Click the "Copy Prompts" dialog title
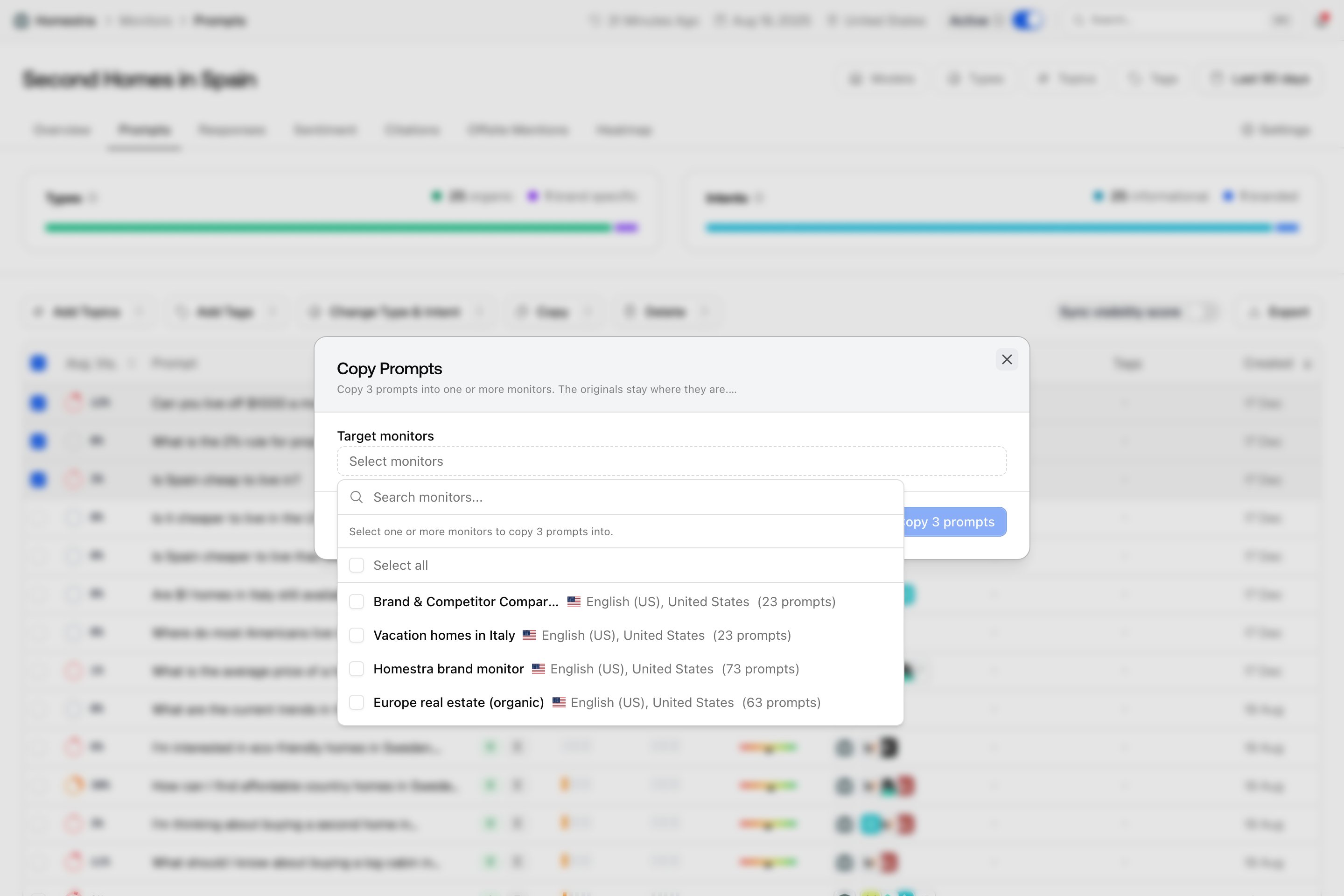This screenshot has height=896, width=1344. pyautogui.click(x=390, y=369)
